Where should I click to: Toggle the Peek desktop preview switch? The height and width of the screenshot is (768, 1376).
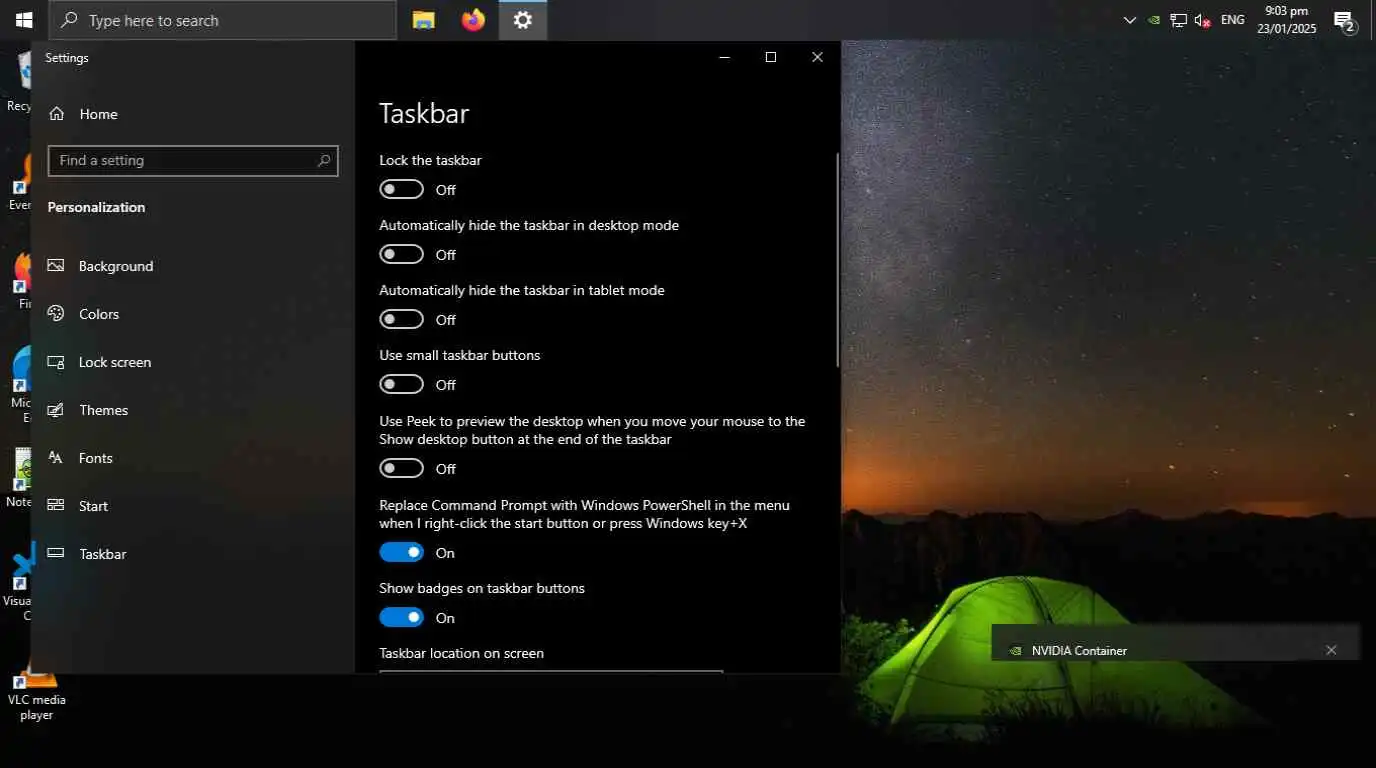(x=401, y=468)
